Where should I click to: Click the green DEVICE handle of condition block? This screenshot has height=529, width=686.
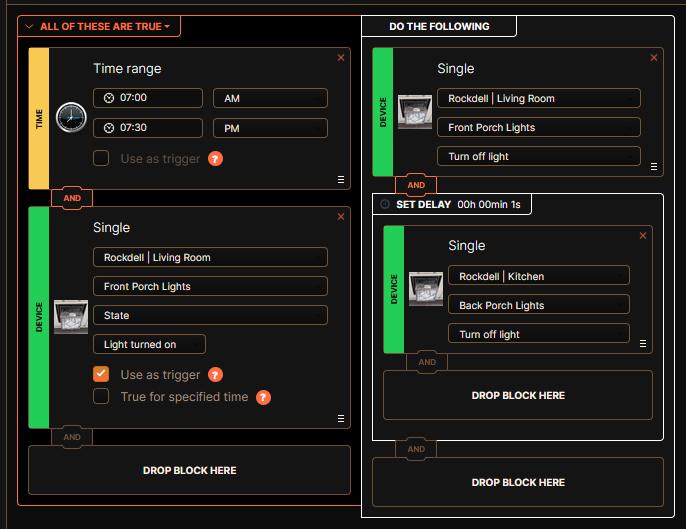click(x=39, y=317)
